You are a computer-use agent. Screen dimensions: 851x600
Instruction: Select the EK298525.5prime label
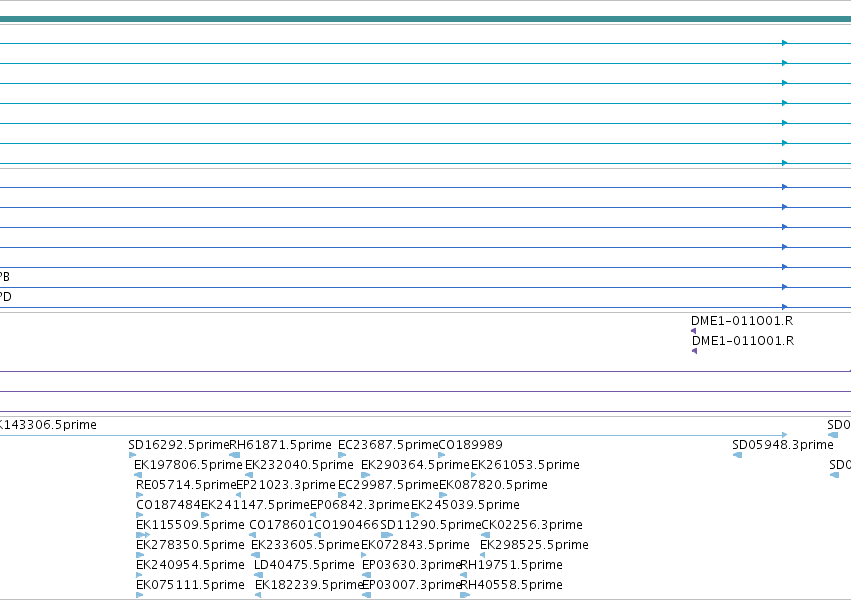pyautogui.click(x=534, y=545)
